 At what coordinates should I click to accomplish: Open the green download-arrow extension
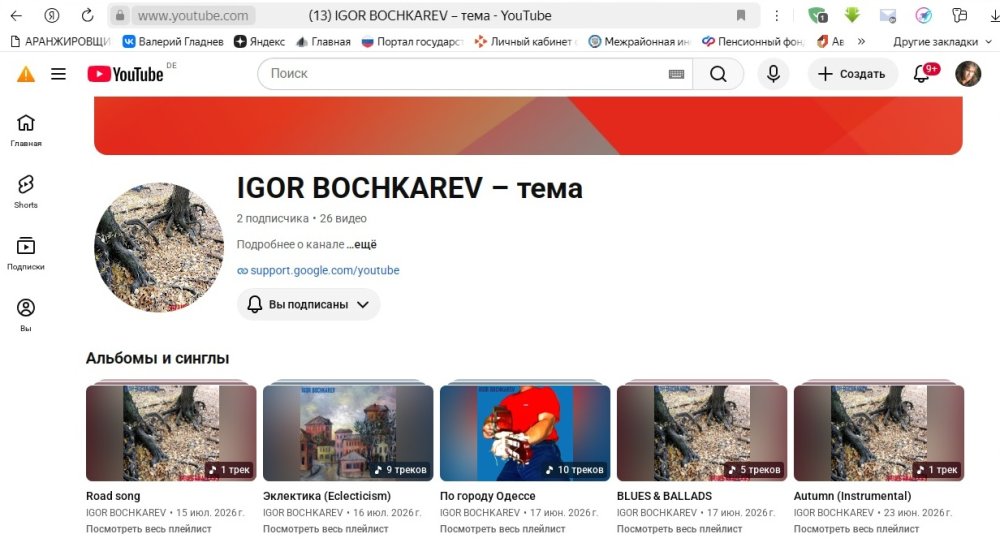click(852, 15)
